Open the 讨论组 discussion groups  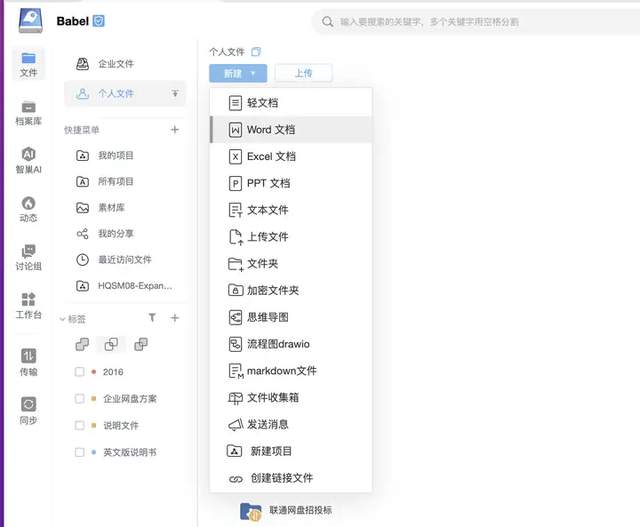click(28, 258)
